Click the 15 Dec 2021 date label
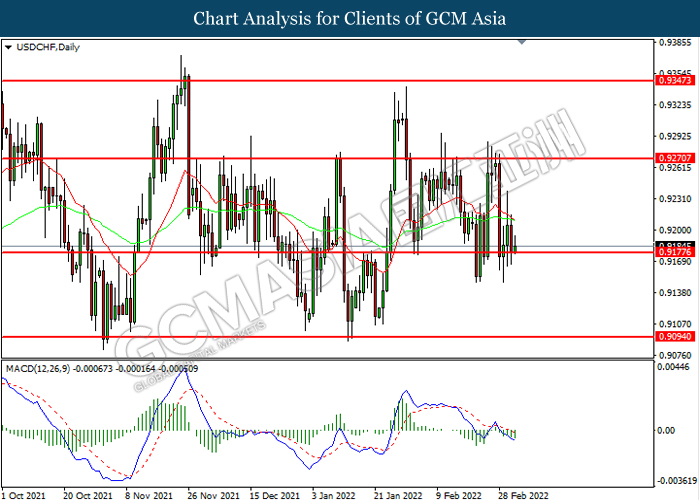 [275, 495]
